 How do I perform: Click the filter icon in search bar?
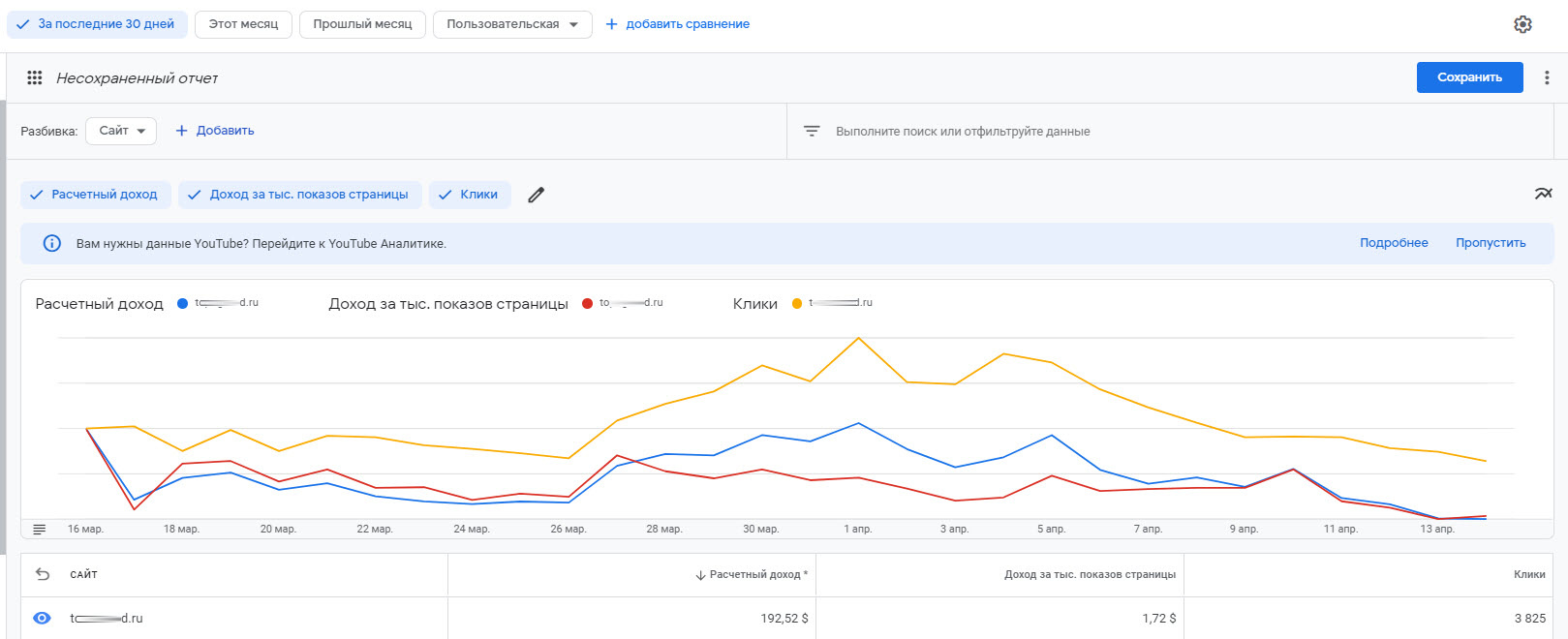812,131
